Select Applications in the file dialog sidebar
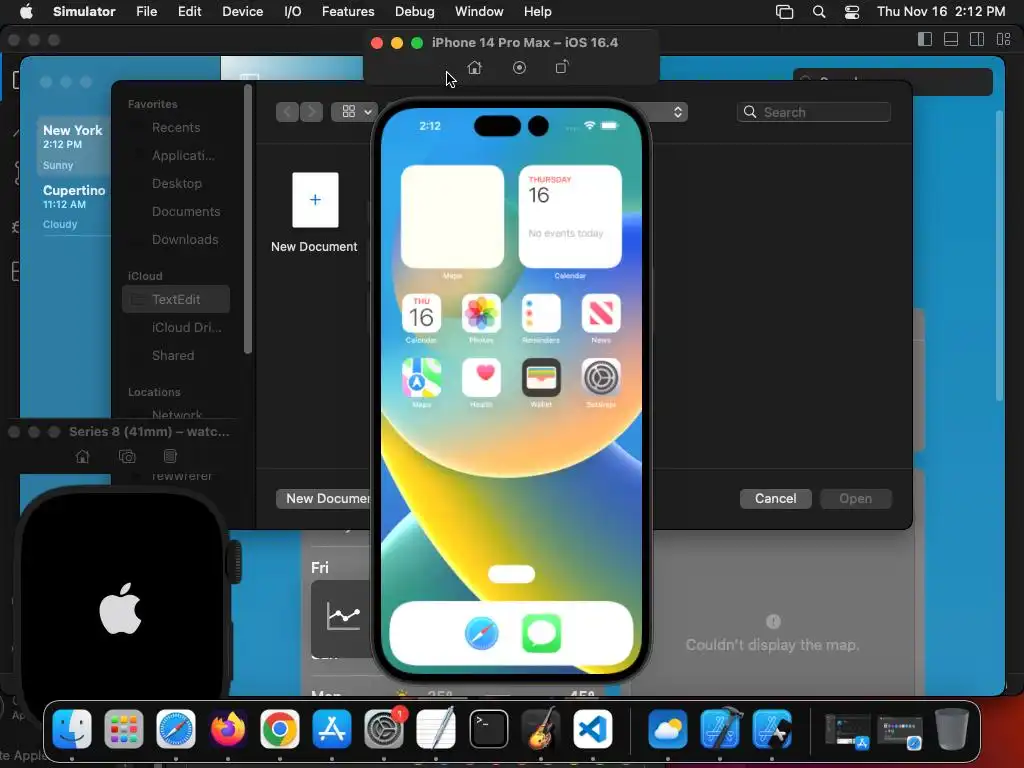Image resolution: width=1024 pixels, height=768 pixels. [x=176, y=155]
